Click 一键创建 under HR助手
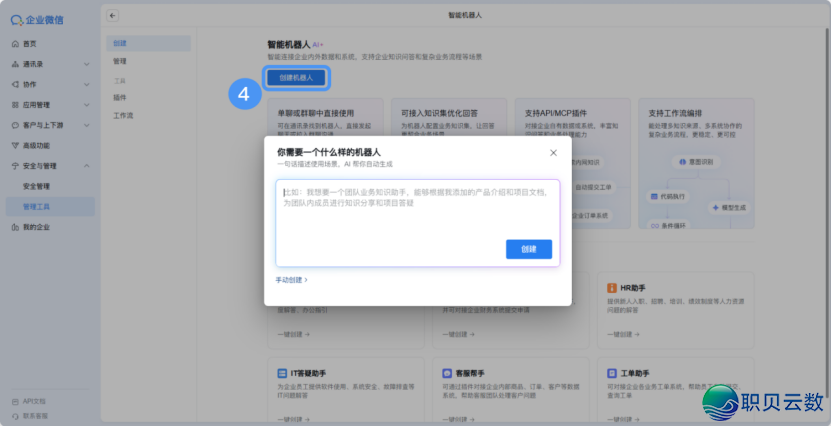 pos(623,334)
